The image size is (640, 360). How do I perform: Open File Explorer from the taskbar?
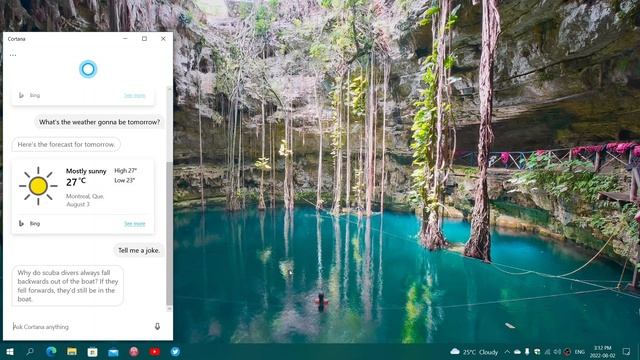[x=72, y=351]
